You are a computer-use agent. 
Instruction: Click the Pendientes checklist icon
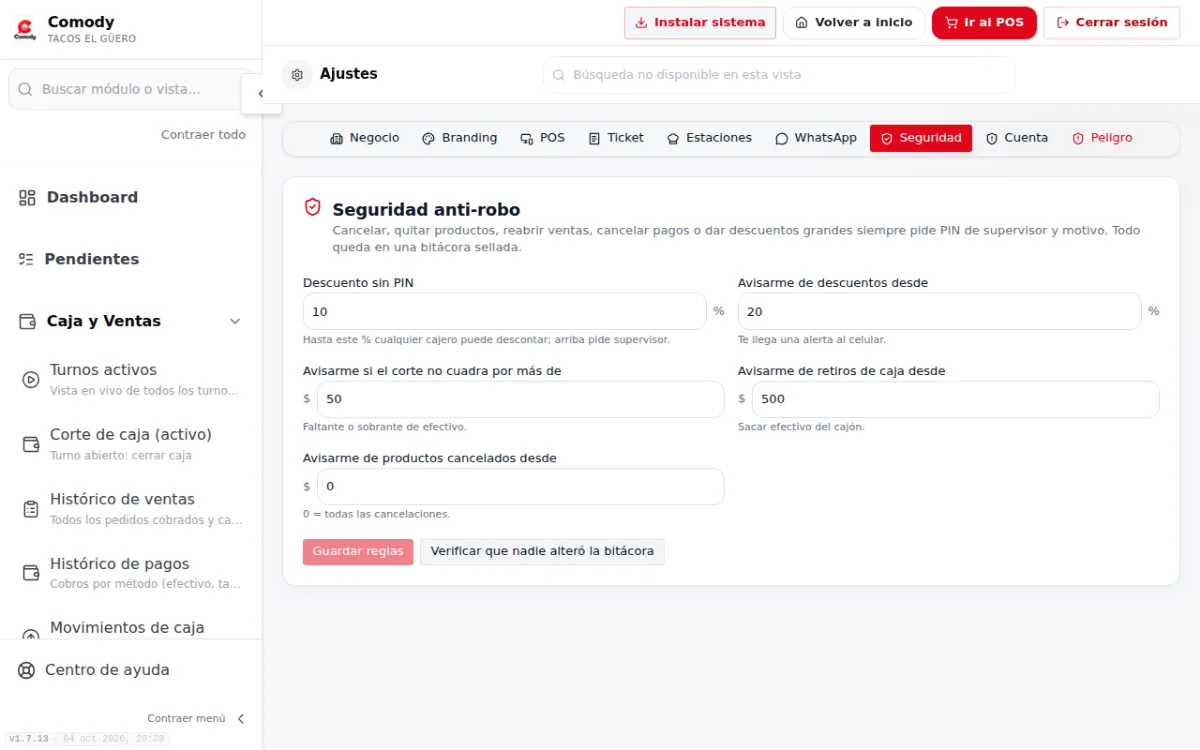(x=26, y=259)
